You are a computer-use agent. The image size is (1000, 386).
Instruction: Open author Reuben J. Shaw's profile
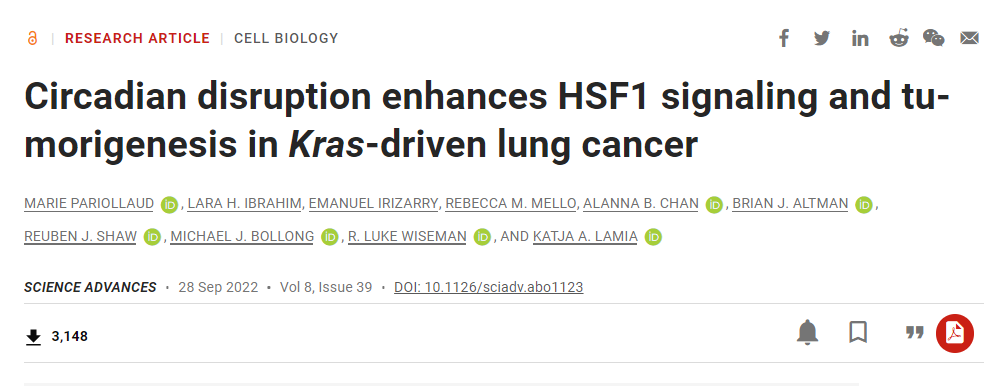[80, 237]
